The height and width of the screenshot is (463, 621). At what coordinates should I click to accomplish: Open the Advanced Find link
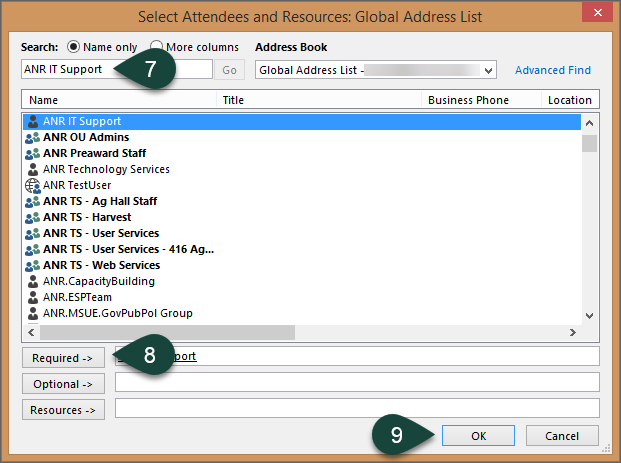click(552, 70)
